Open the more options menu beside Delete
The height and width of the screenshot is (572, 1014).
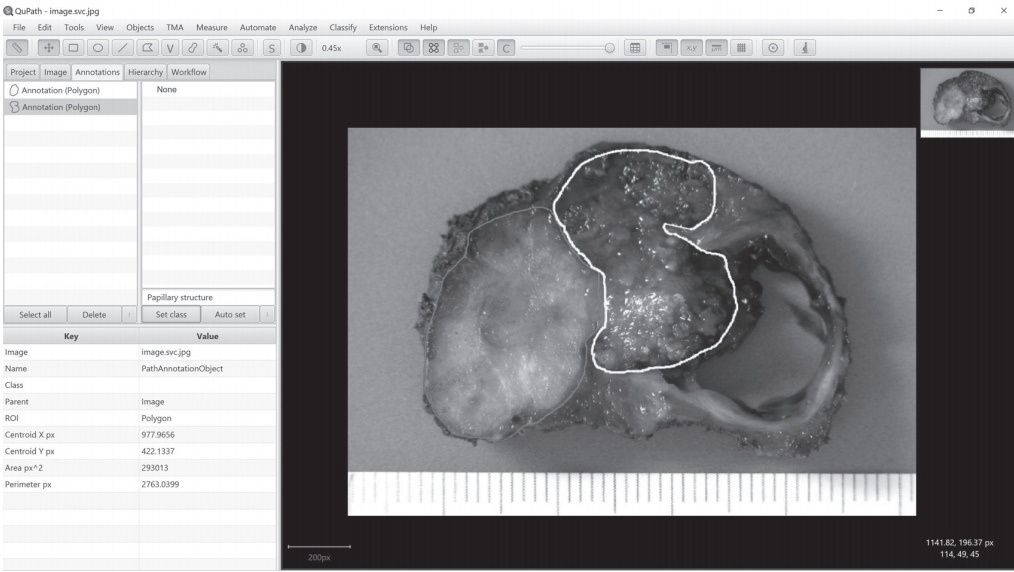tap(127, 314)
